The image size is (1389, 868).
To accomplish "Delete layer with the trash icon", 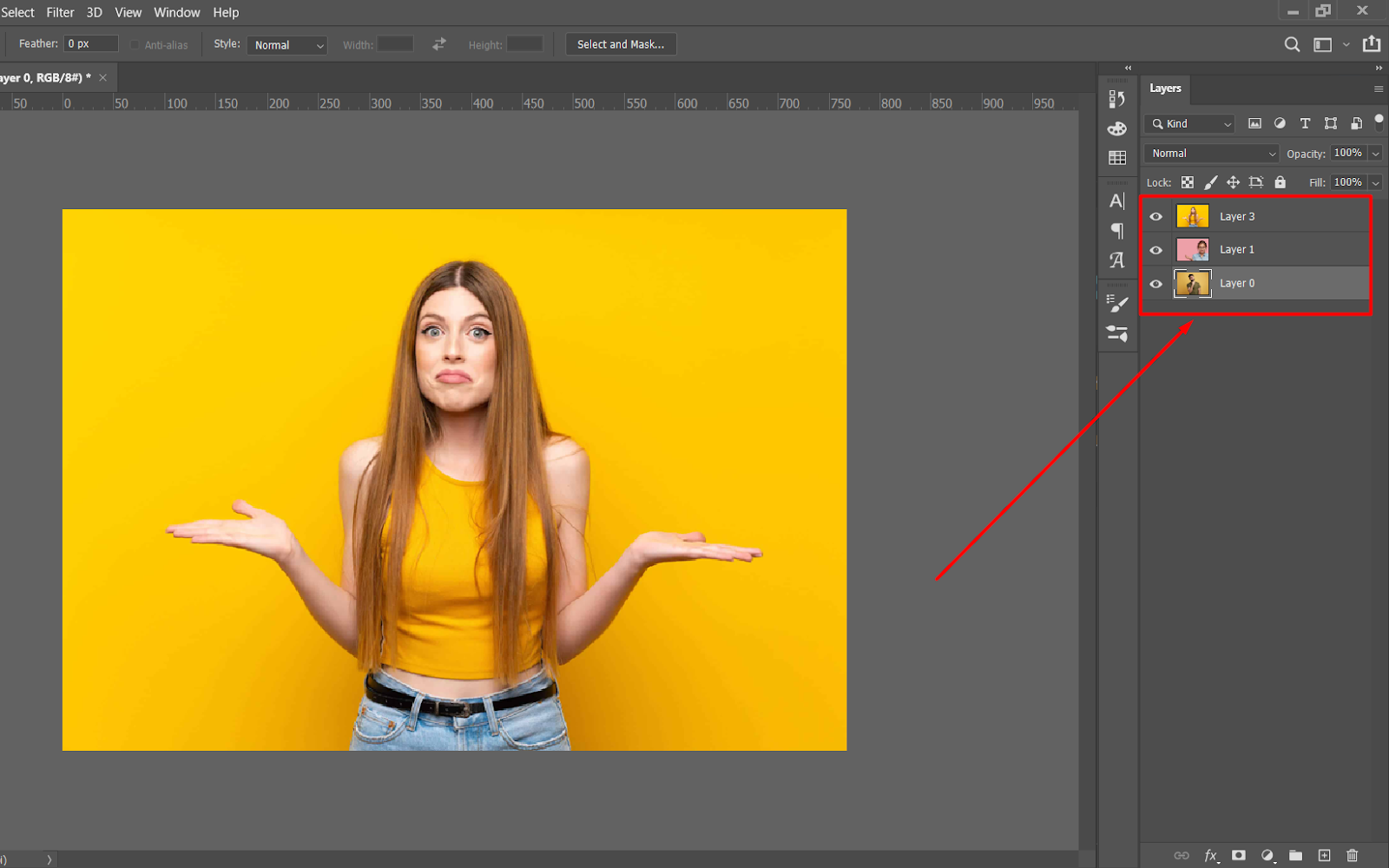I will click(1352, 855).
